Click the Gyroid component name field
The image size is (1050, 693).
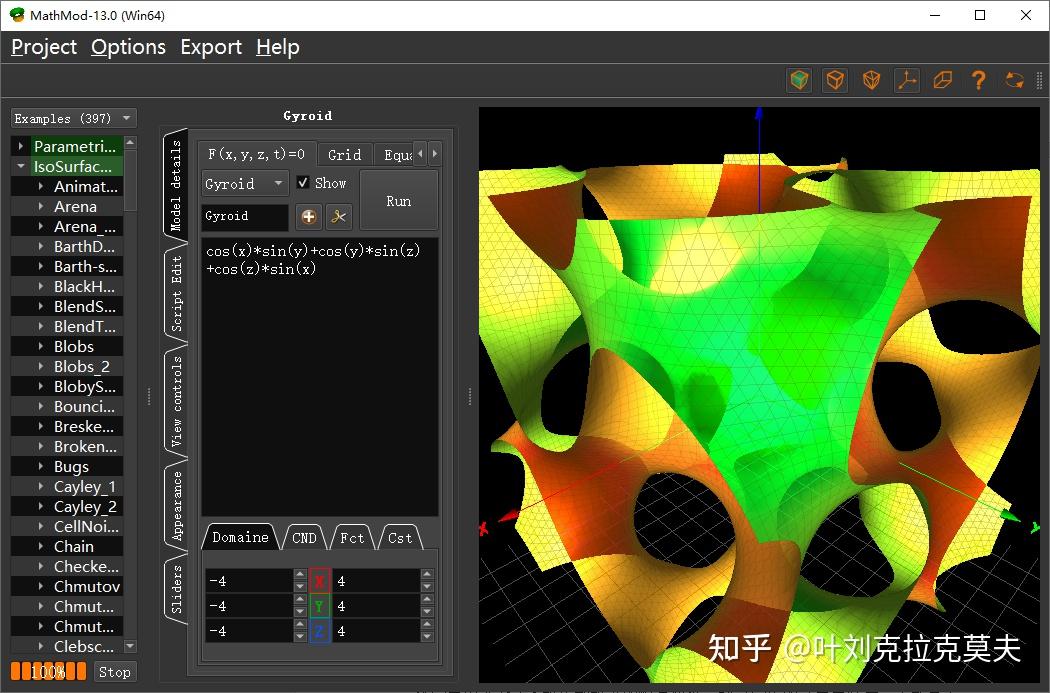[x=245, y=216]
